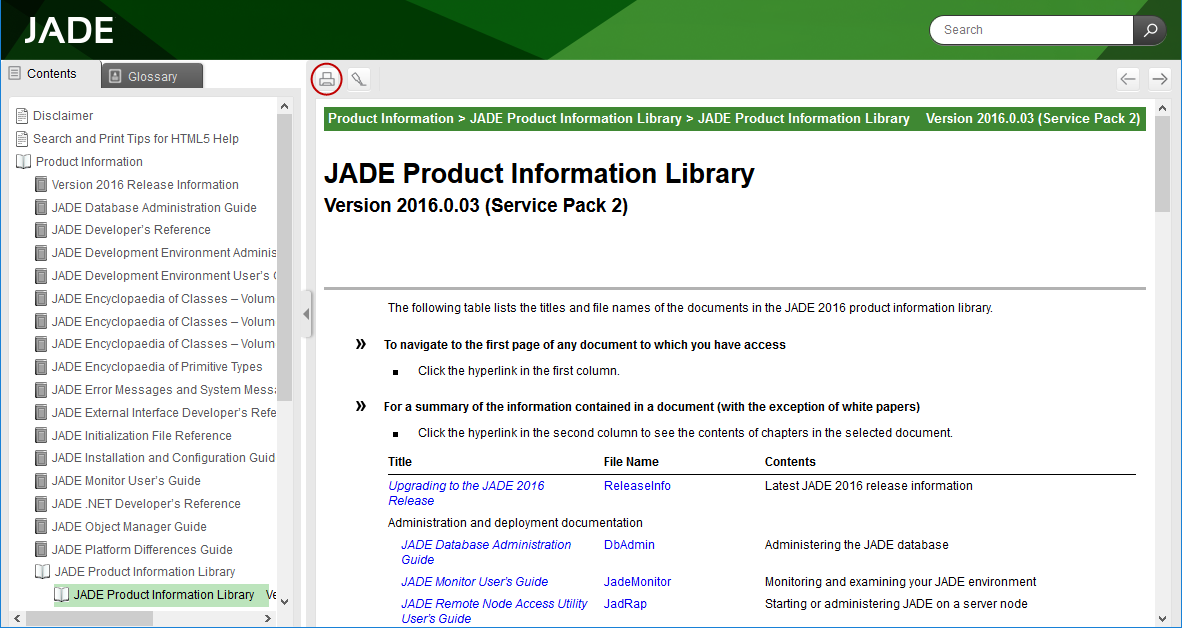Open the JadeMonitor file name link
This screenshot has width=1182, height=628.
tap(637, 582)
